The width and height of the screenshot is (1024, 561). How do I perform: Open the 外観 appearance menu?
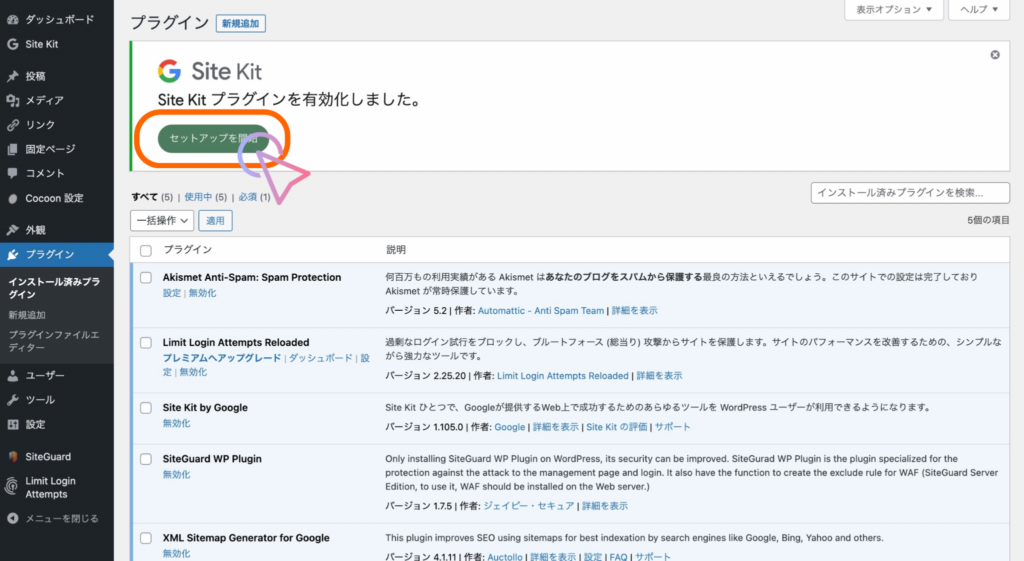[x=36, y=230]
